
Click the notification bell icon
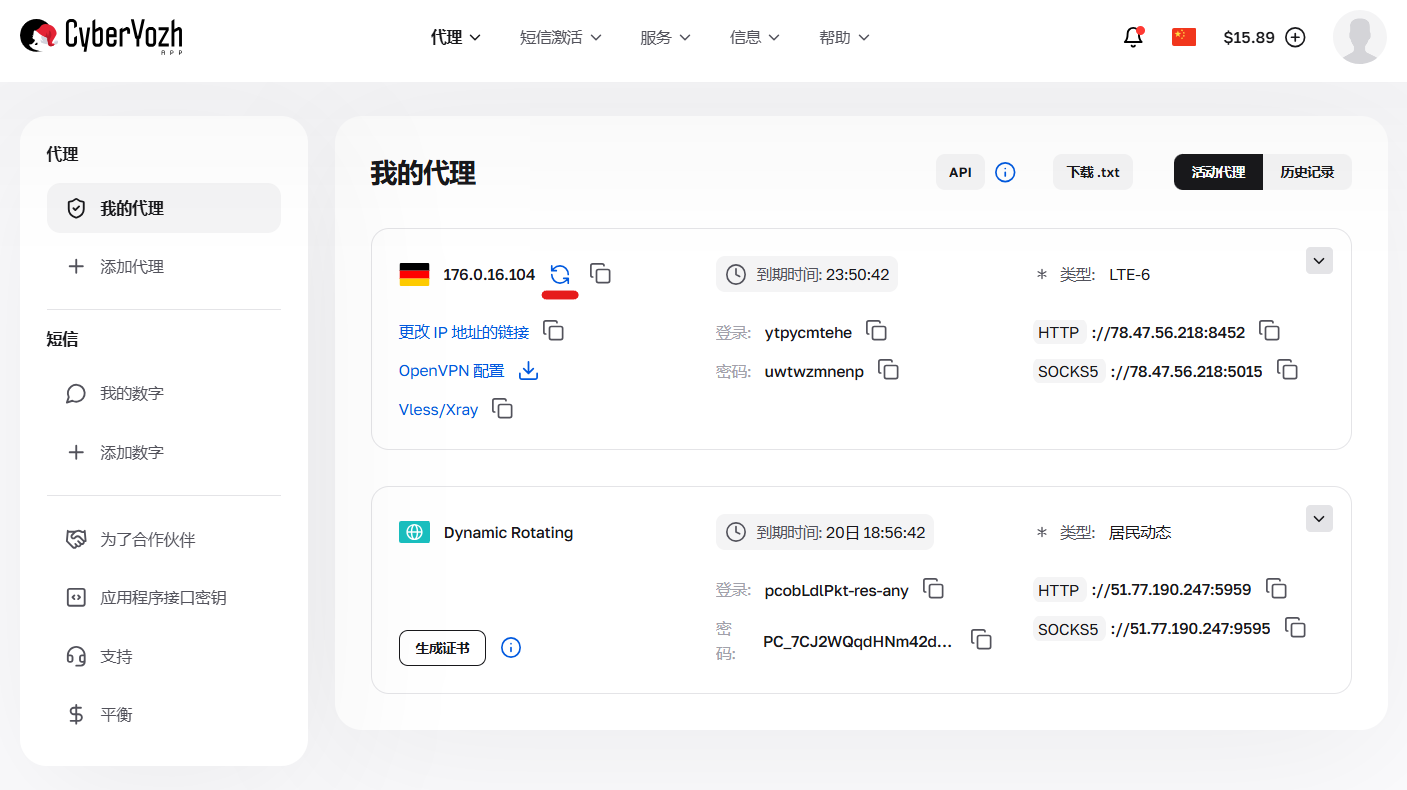[x=1133, y=36]
